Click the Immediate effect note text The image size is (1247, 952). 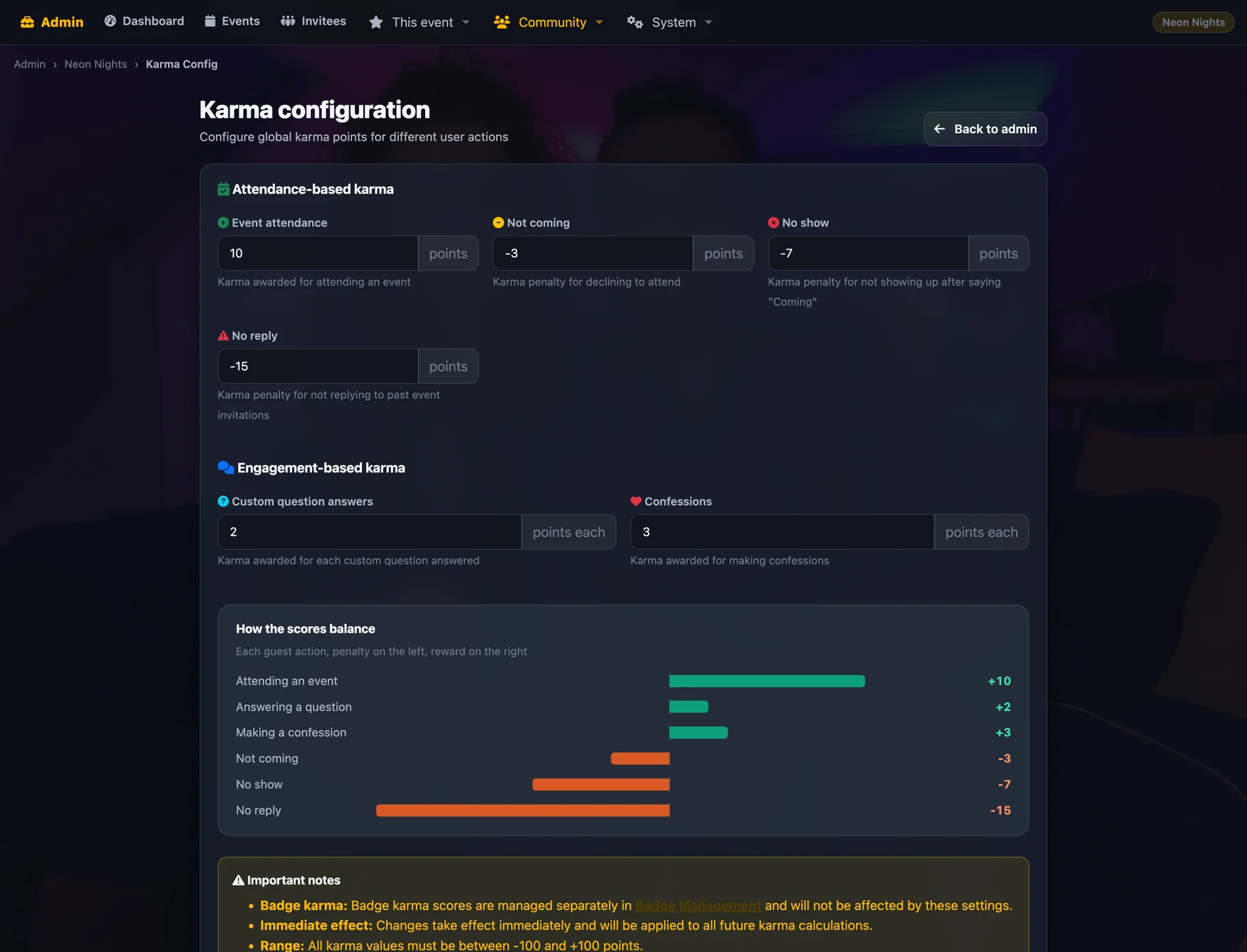[x=566, y=925]
